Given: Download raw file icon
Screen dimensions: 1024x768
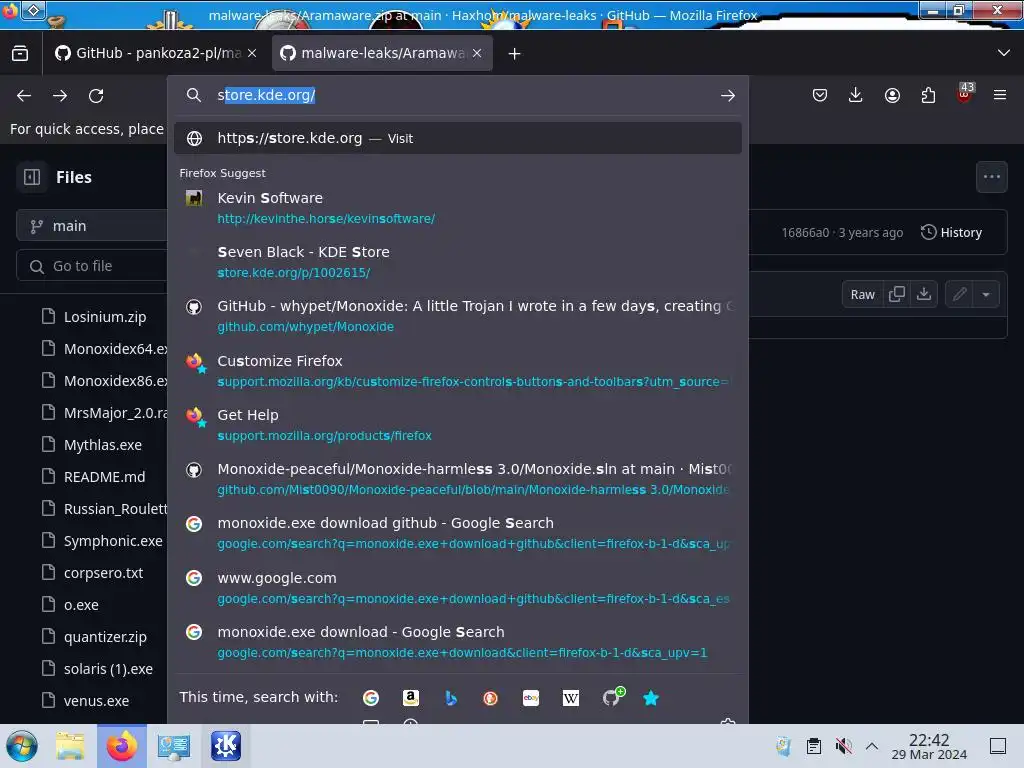Looking at the screenshot, I should pos(924,295).
